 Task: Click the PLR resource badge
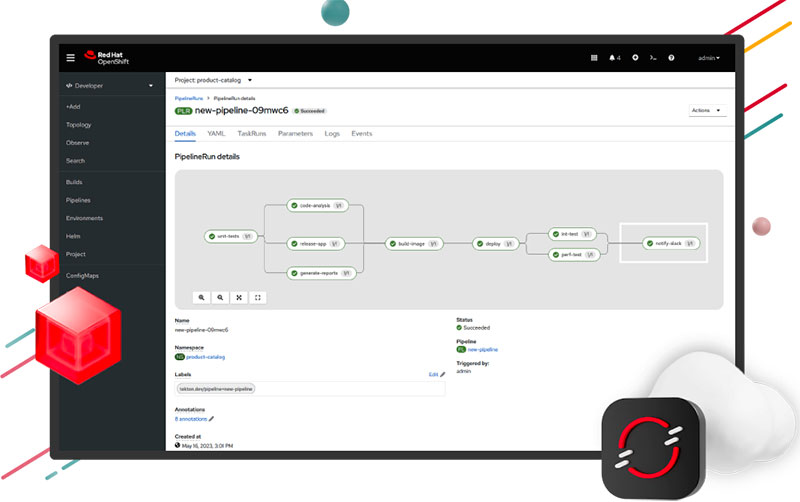[x=183, y=111]
